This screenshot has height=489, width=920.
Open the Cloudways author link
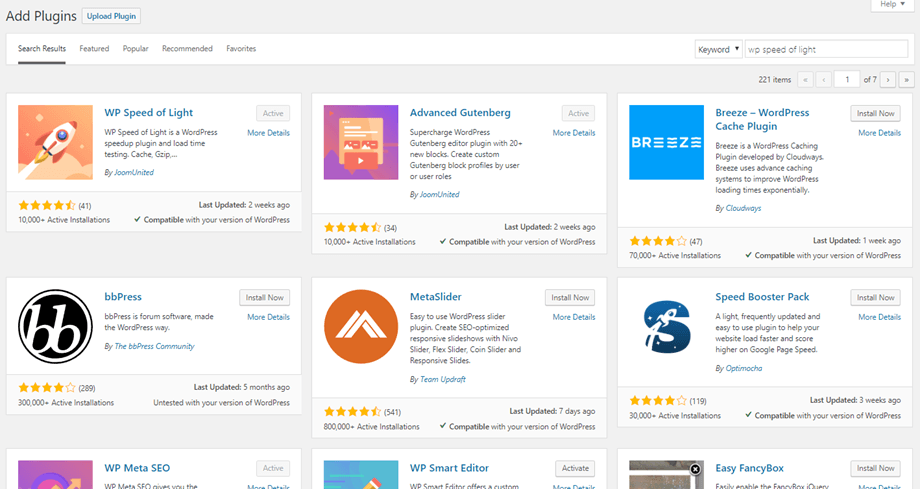(x=743, y=208)
